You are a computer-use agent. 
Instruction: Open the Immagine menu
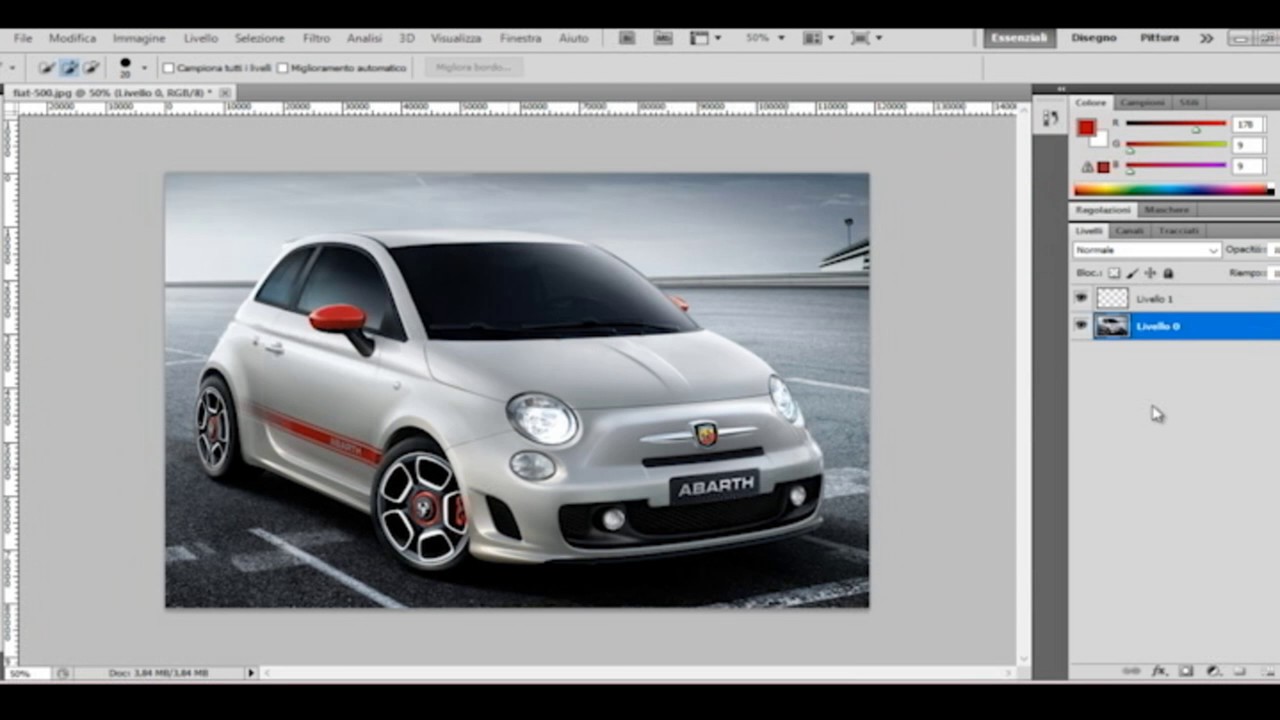click(139, 38)
